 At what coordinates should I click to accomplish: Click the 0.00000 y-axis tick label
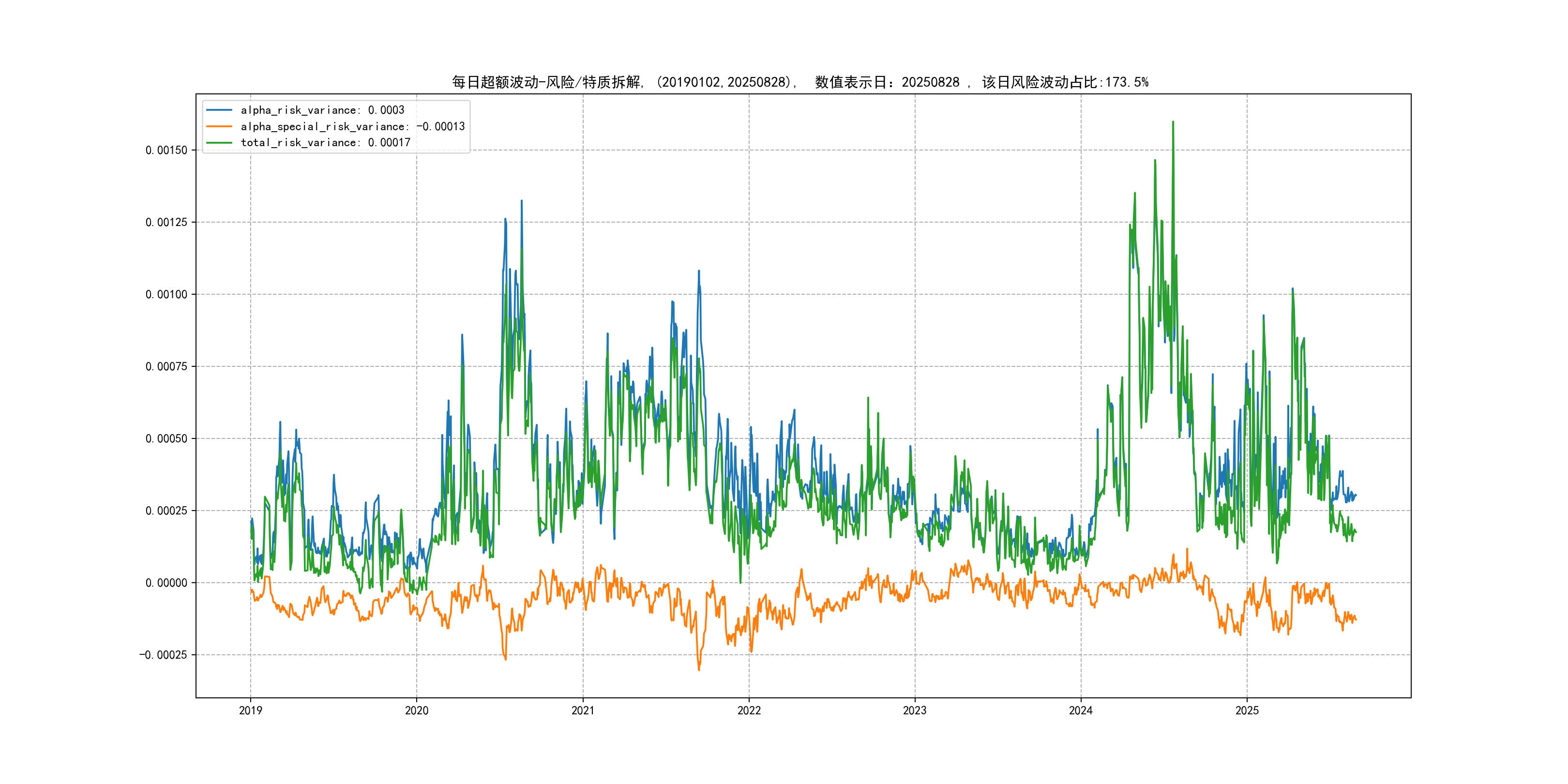[x=166, y=583]
